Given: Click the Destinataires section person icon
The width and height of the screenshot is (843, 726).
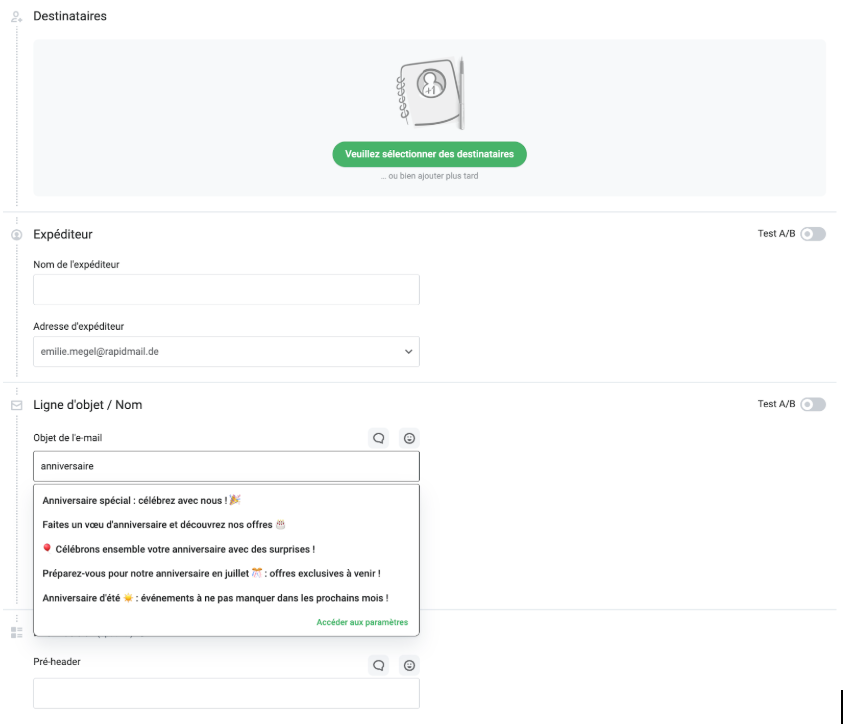Looking at the screenshot, I should [16, 17].
